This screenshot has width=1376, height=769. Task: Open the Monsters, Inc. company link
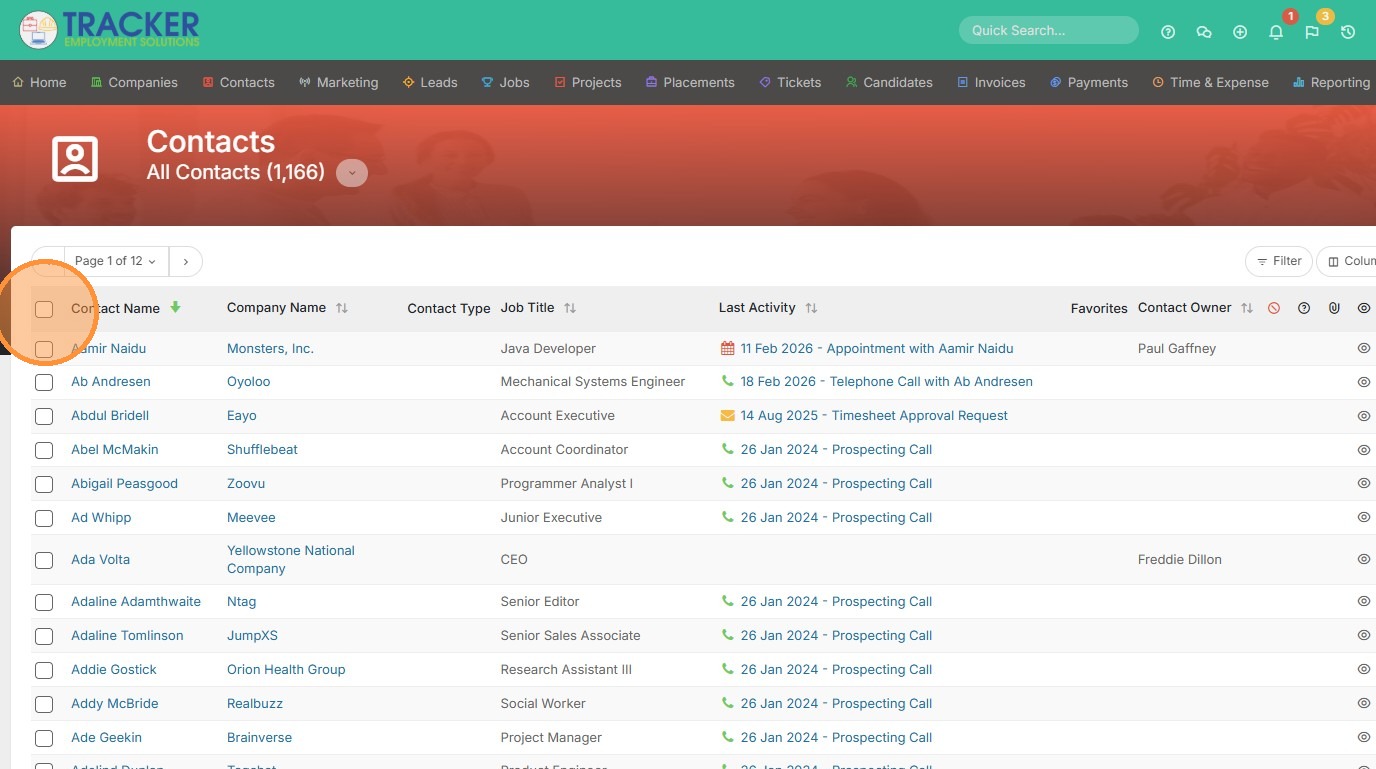270,349
